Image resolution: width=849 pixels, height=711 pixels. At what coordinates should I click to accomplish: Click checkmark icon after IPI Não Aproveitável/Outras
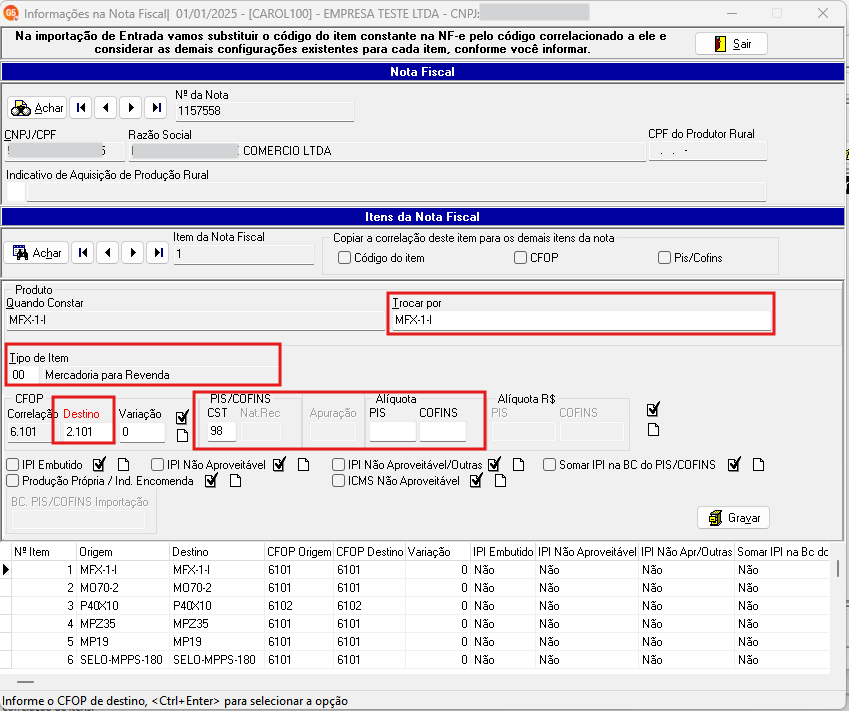pos(494,464)
